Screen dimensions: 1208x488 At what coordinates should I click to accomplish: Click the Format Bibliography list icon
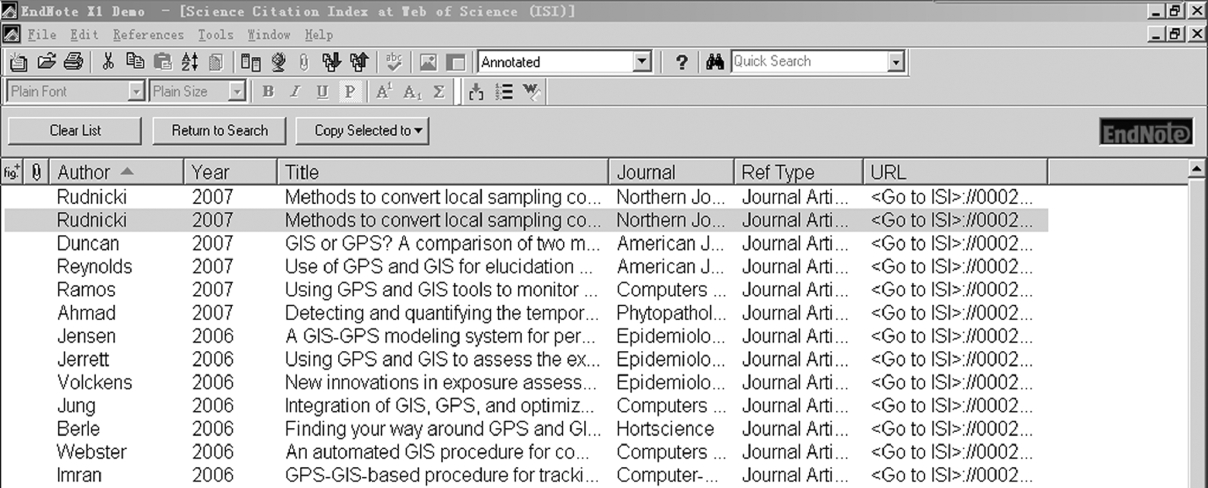click(504, 92)
